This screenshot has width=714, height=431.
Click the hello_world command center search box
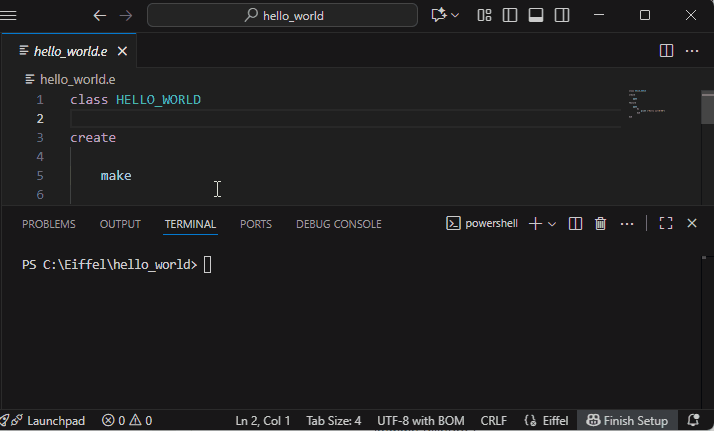(x=282, y=15)
